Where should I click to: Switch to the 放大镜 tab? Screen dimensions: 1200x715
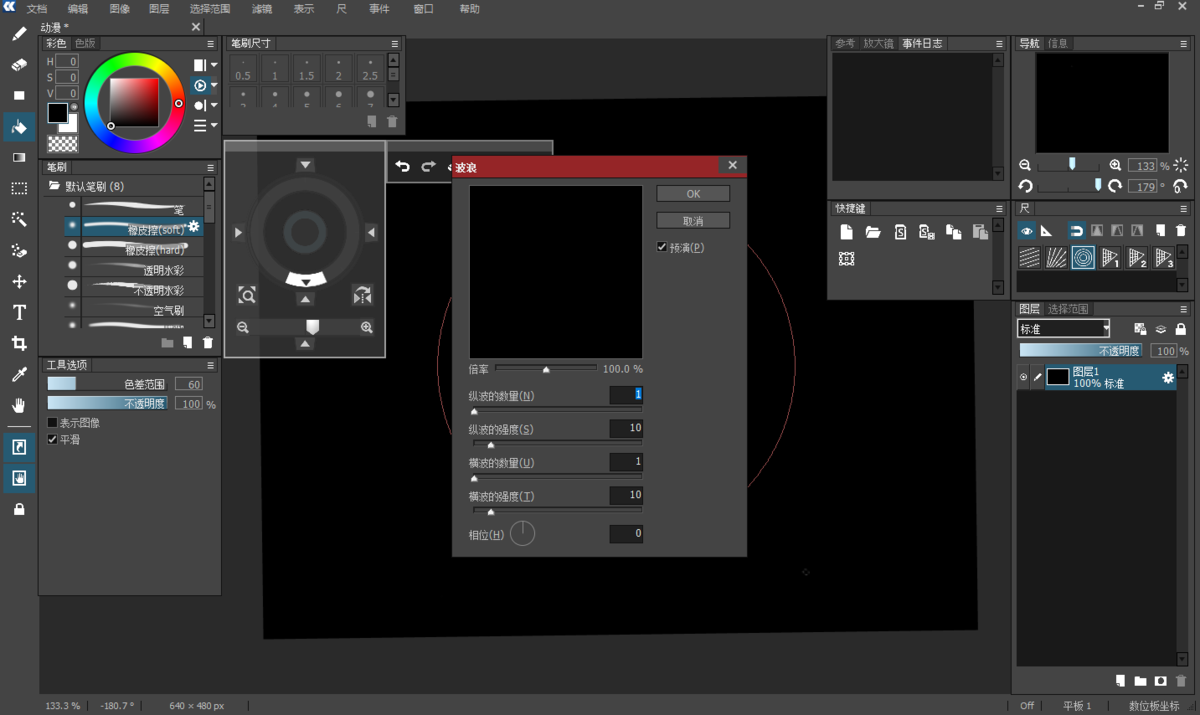[x=878, y=44]
